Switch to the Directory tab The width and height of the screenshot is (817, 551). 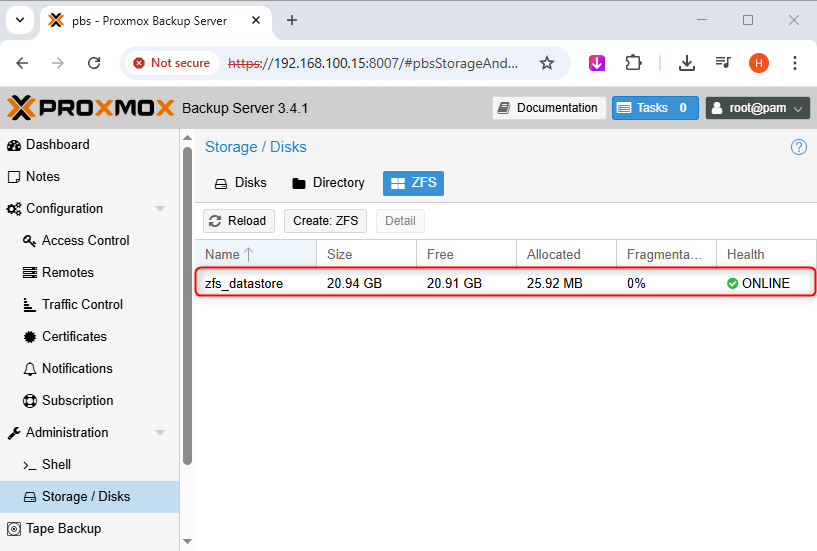(x=328, y=183)
